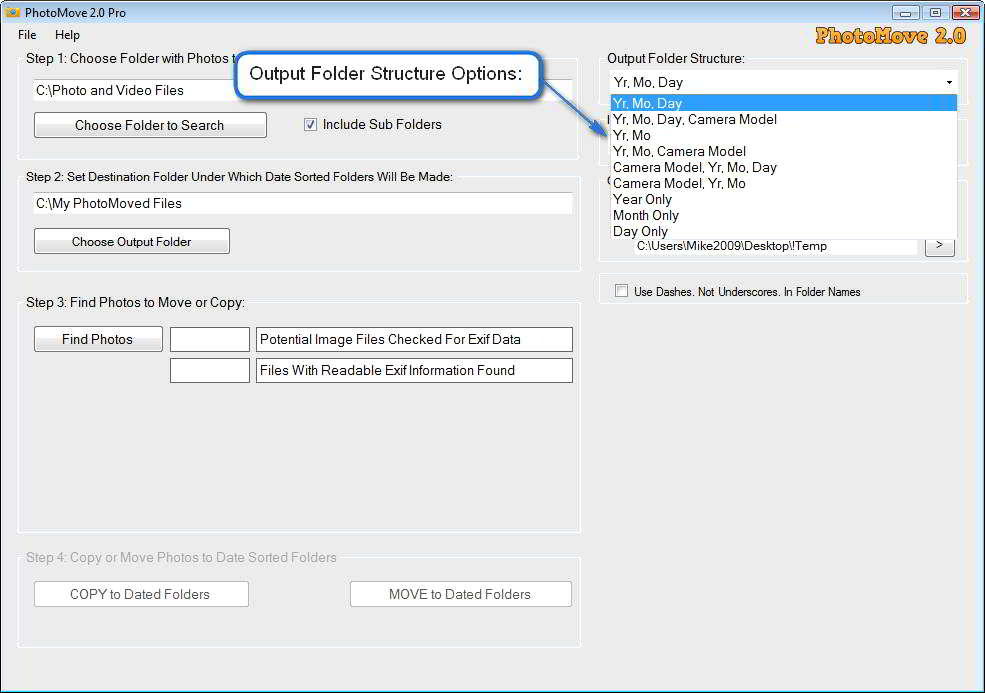Click the destination folder path field
The width and height of the screenshot is (985, 693).
[x=303, y=204]
